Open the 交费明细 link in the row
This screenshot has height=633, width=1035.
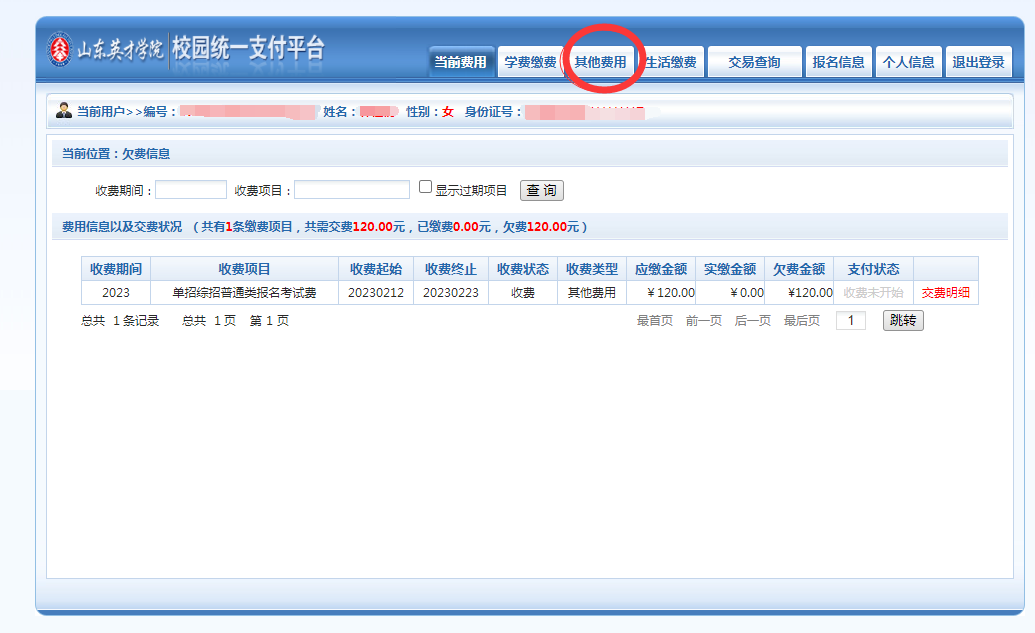click(x=945, y=293)
